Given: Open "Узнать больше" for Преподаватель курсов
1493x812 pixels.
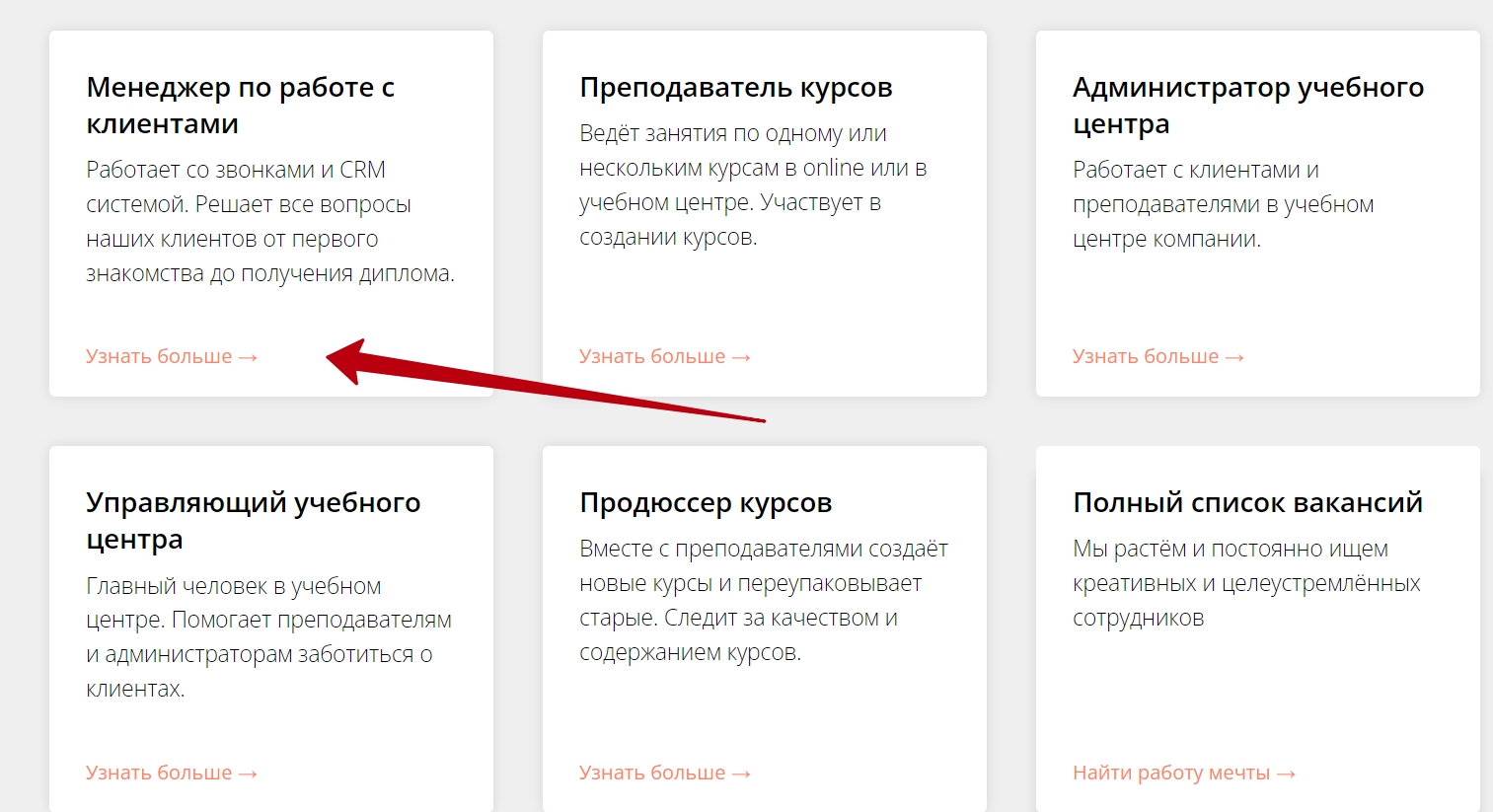Looking at the screenshot, I should tap(665, 356).
